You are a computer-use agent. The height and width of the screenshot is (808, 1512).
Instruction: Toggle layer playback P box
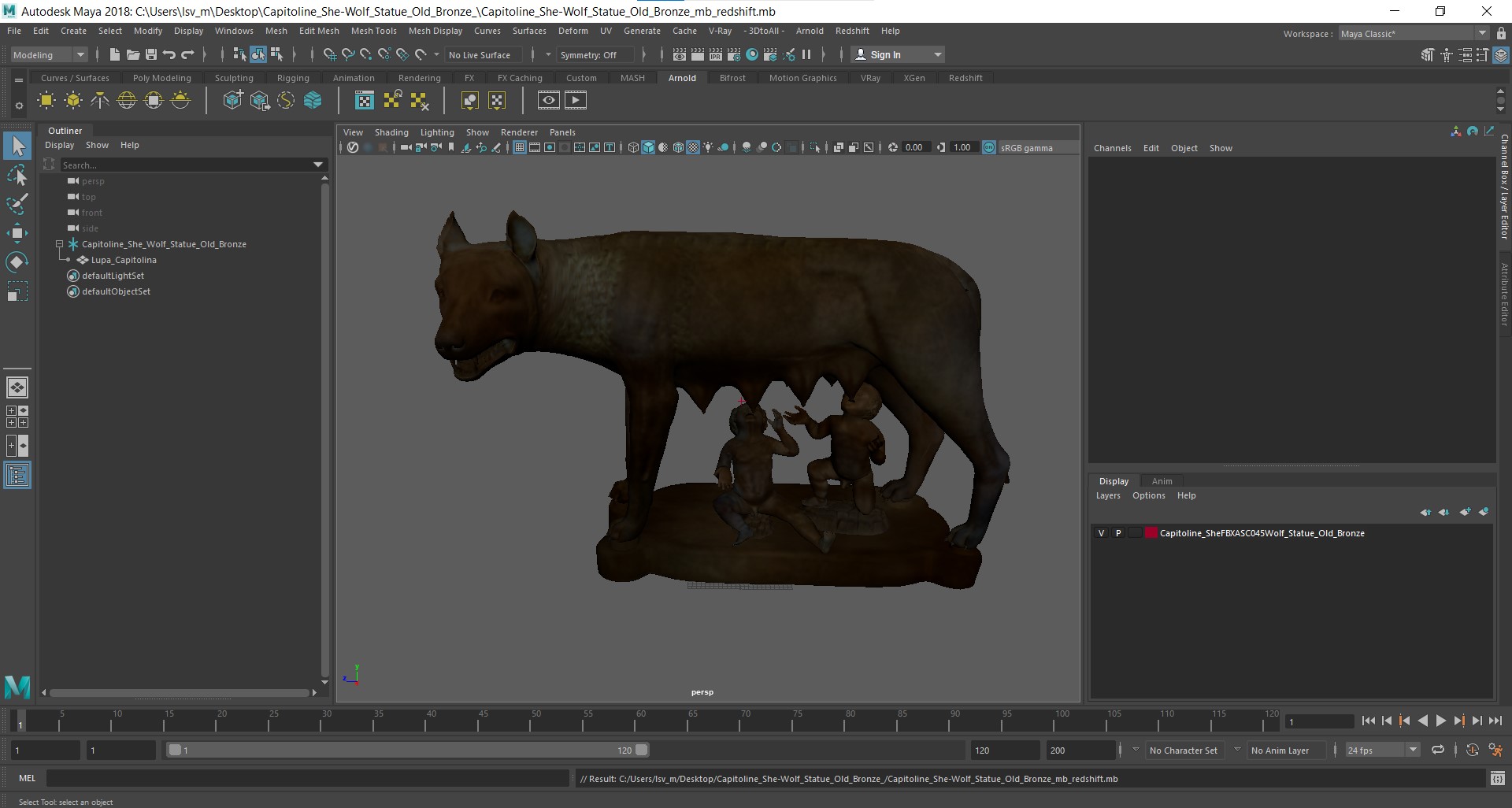(1117, 533)
